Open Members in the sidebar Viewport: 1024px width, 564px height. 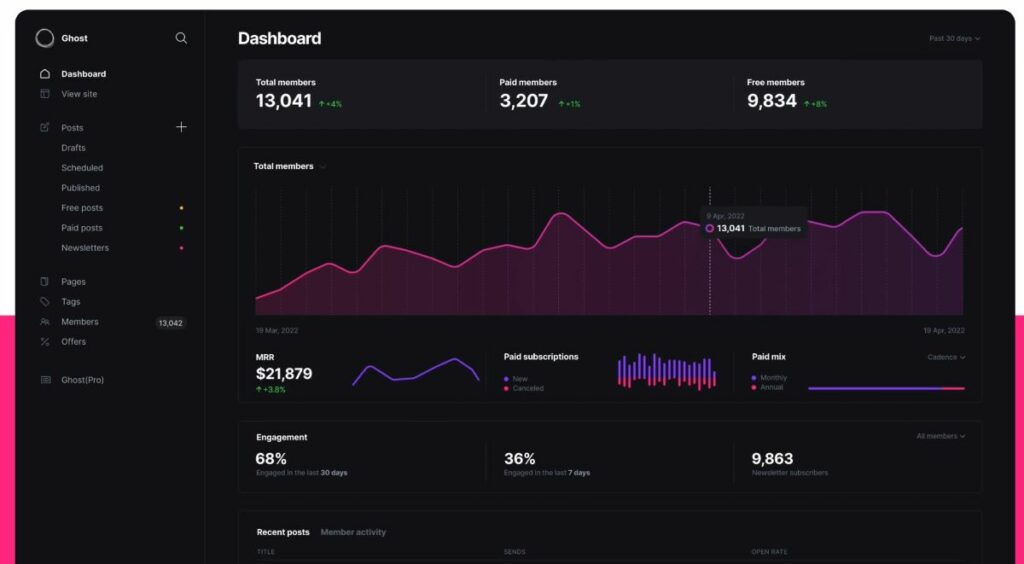[80, 322]
